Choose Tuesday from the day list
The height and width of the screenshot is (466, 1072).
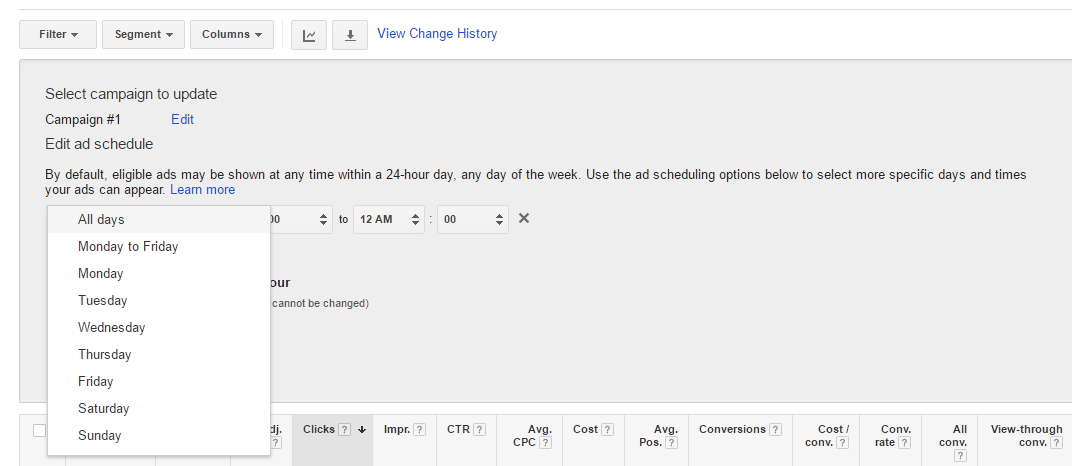coord(159,301)
